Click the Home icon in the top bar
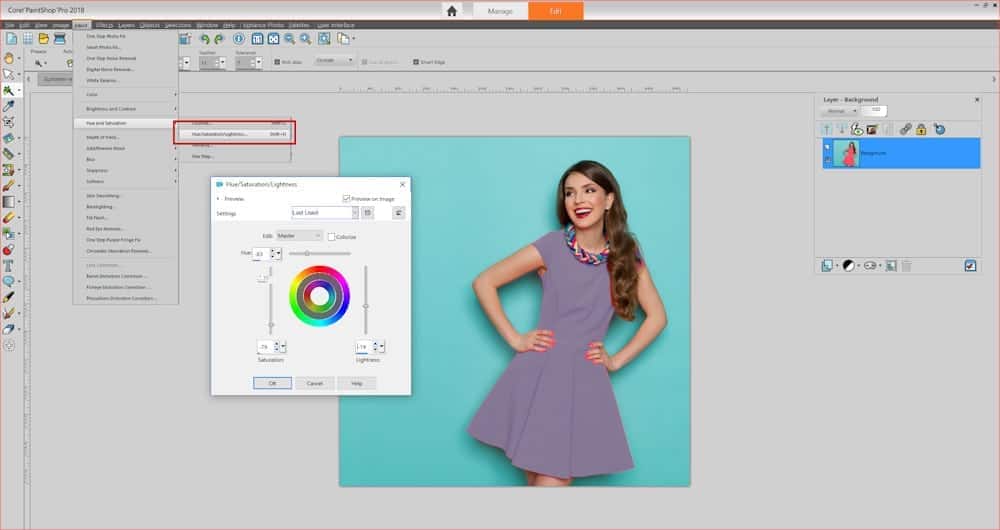The width and height of the screenshot is (1000, 530). pyautogui.click(x=452, y=11)
